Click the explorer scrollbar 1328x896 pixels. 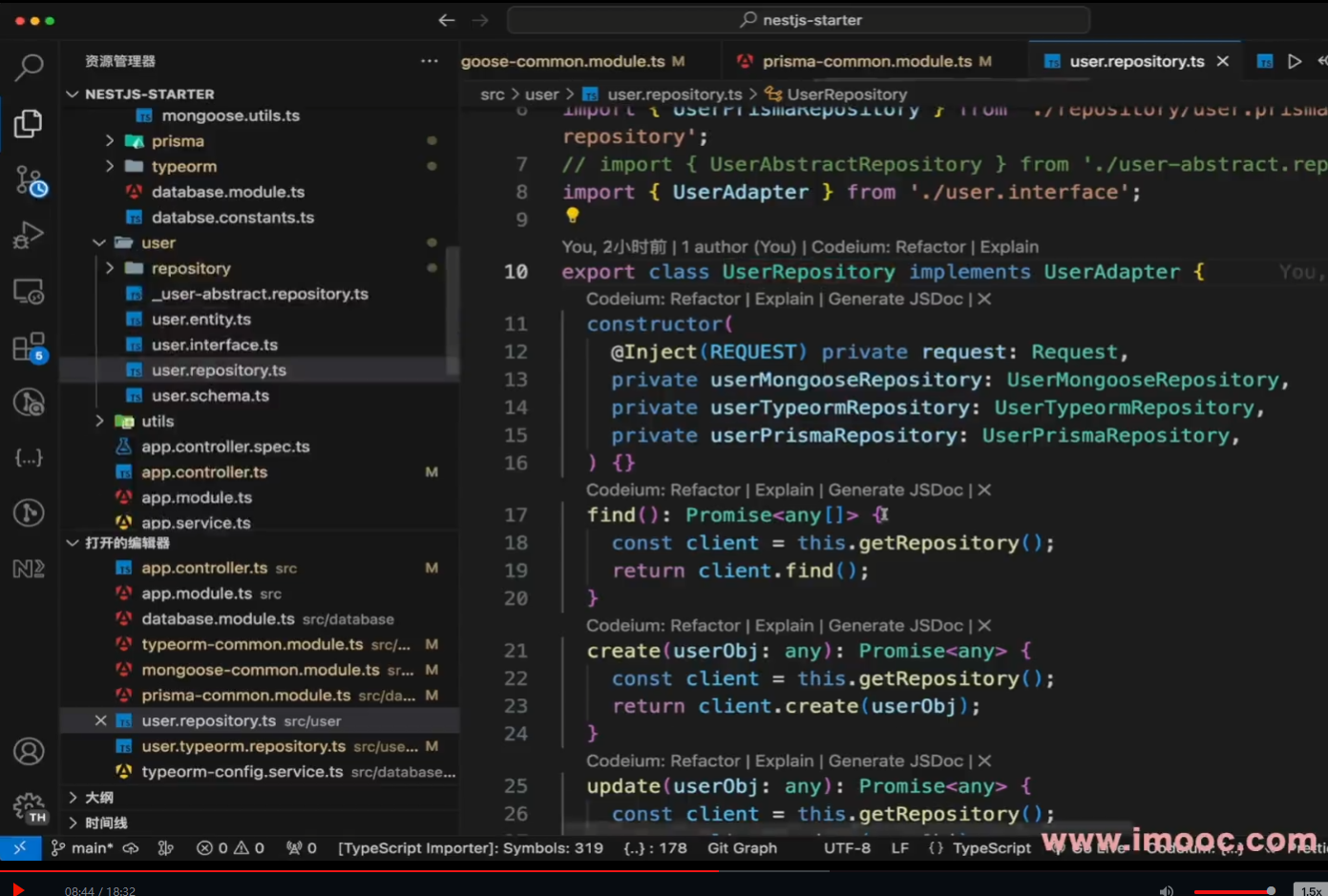click(453, 310)
